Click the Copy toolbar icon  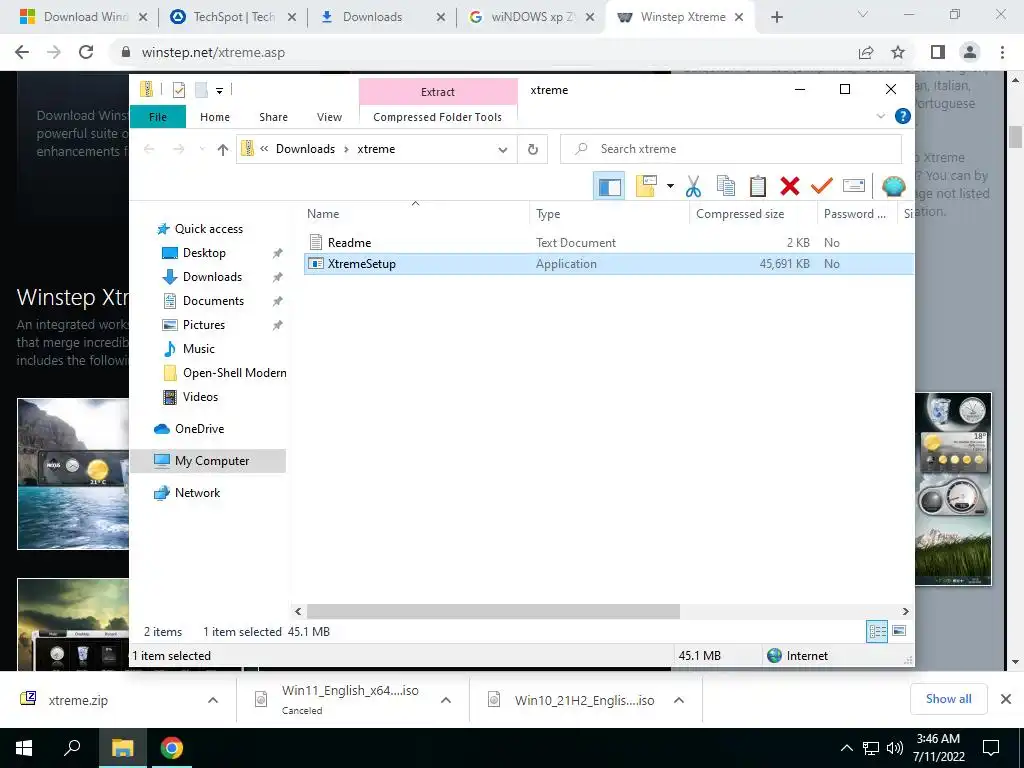726,186
